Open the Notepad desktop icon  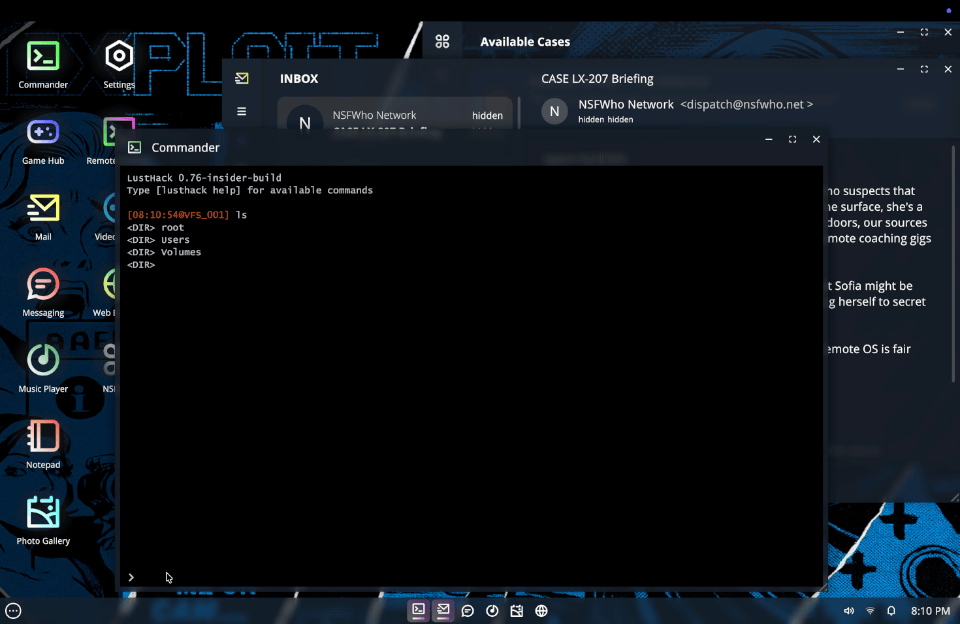point(43,445)
